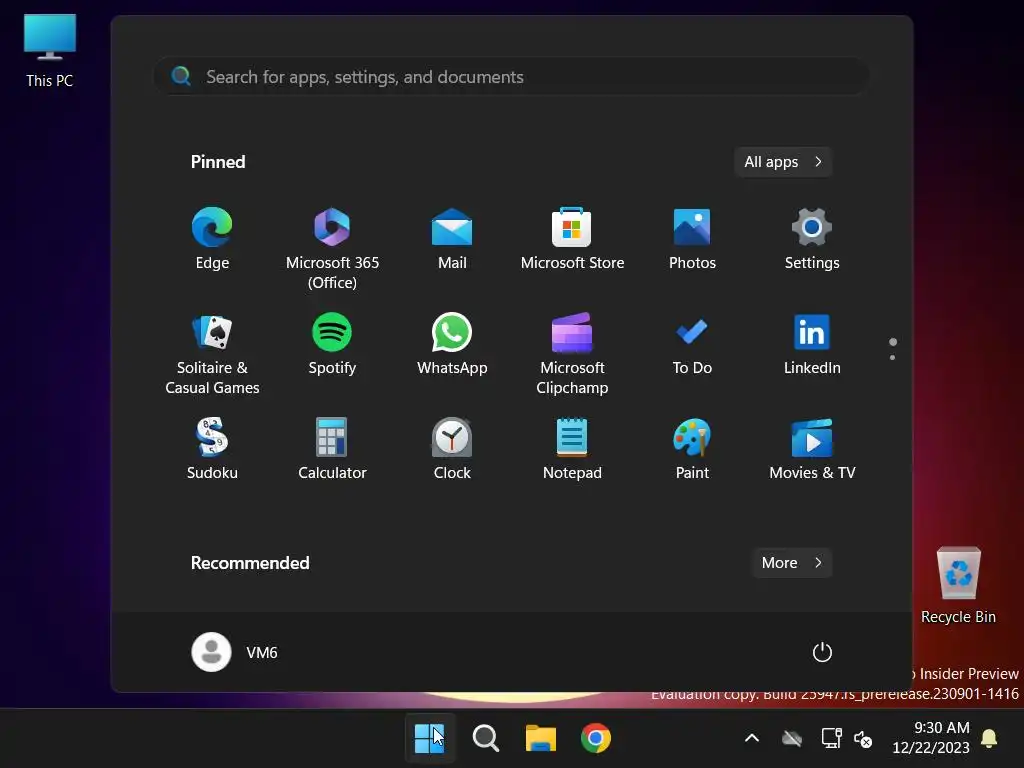Image resolution: width=1024 pixels, height=768 pixels.
Task: Open Notepad from pinned apps
Action: click(x=572, y=449)
